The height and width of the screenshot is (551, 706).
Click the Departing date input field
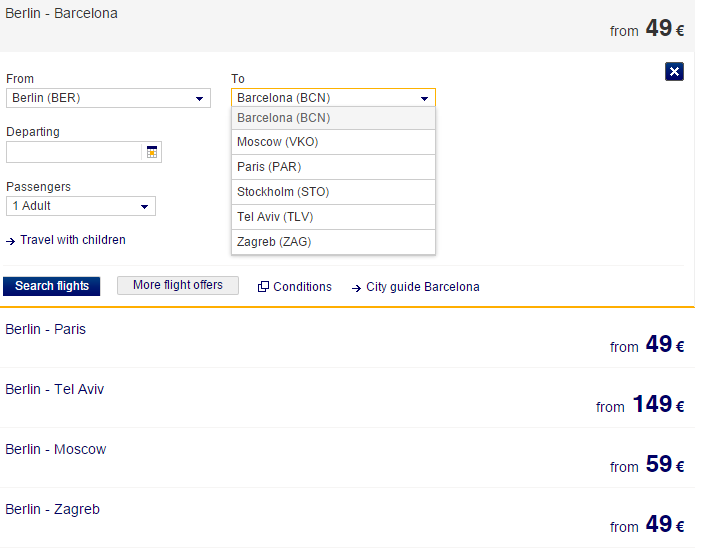point(75,152)
